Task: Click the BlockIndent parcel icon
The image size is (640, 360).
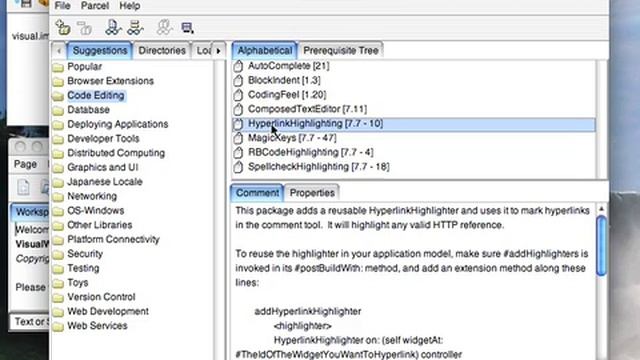Action: coord(238,80)
